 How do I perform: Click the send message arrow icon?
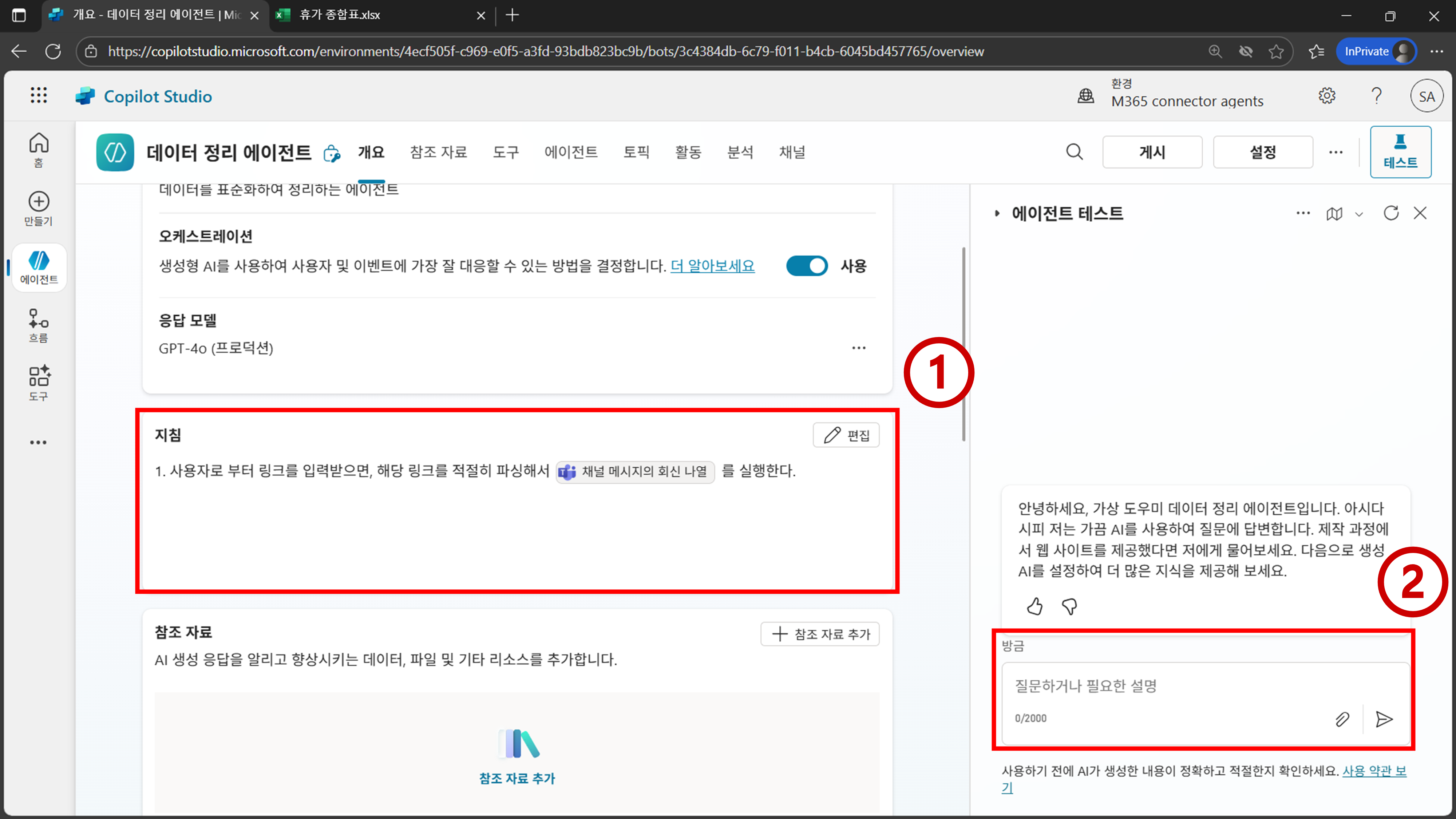(x=1384, y=719)
